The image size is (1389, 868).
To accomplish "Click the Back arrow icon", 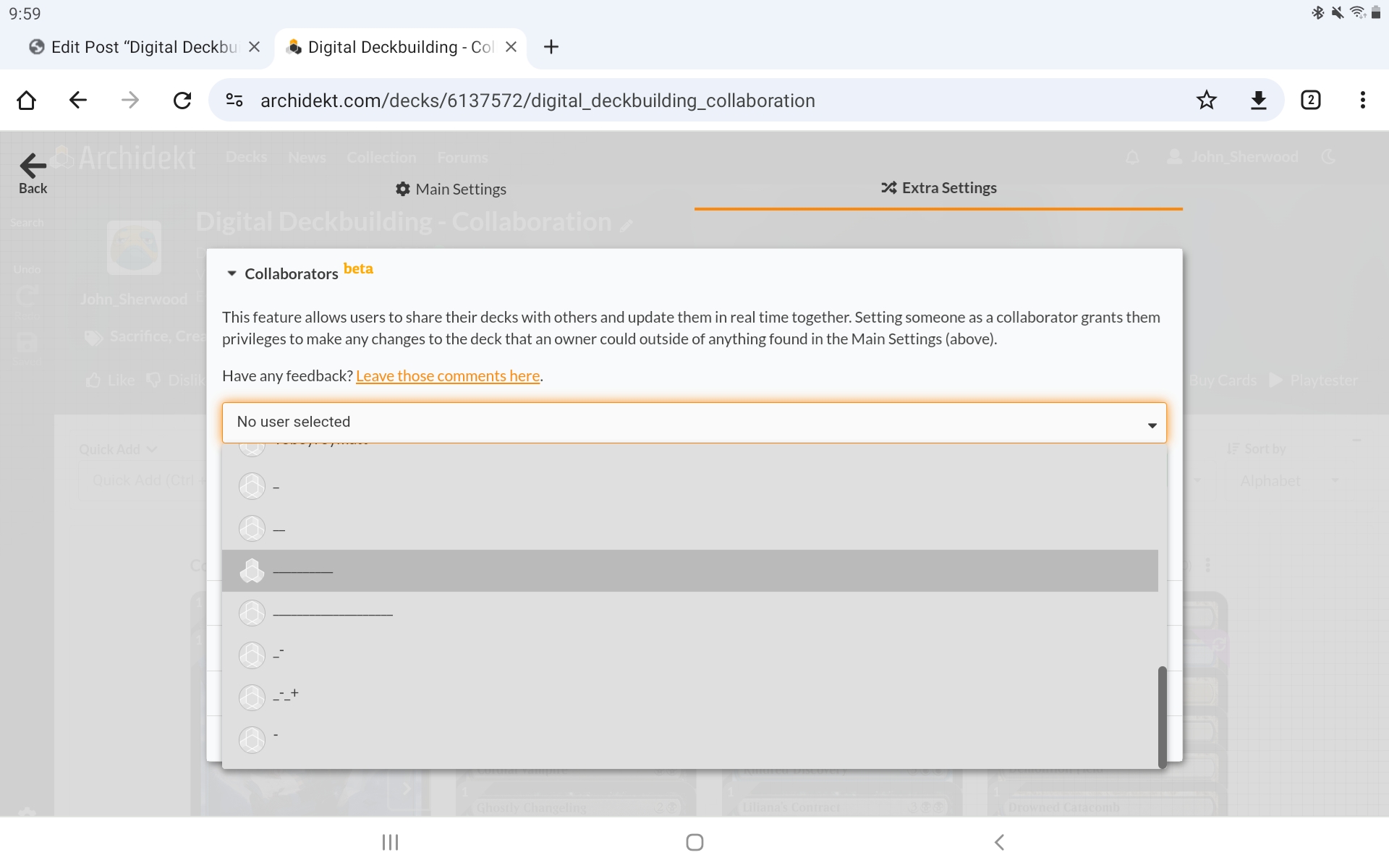I will click(x=33, y=174).
